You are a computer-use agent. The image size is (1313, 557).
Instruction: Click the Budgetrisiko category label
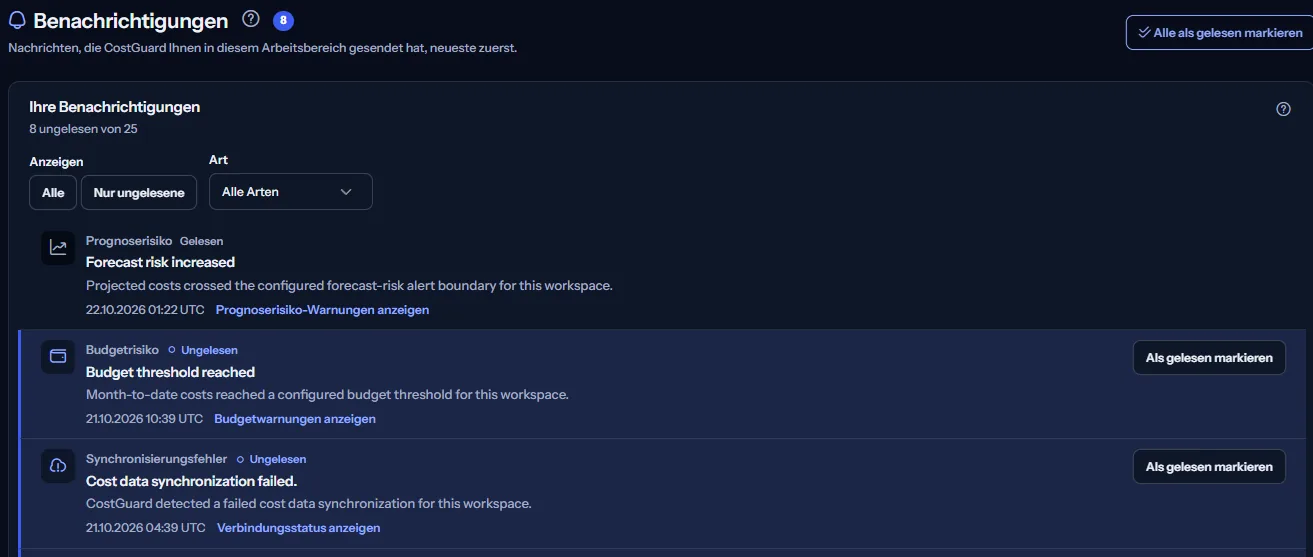(122, 350)
